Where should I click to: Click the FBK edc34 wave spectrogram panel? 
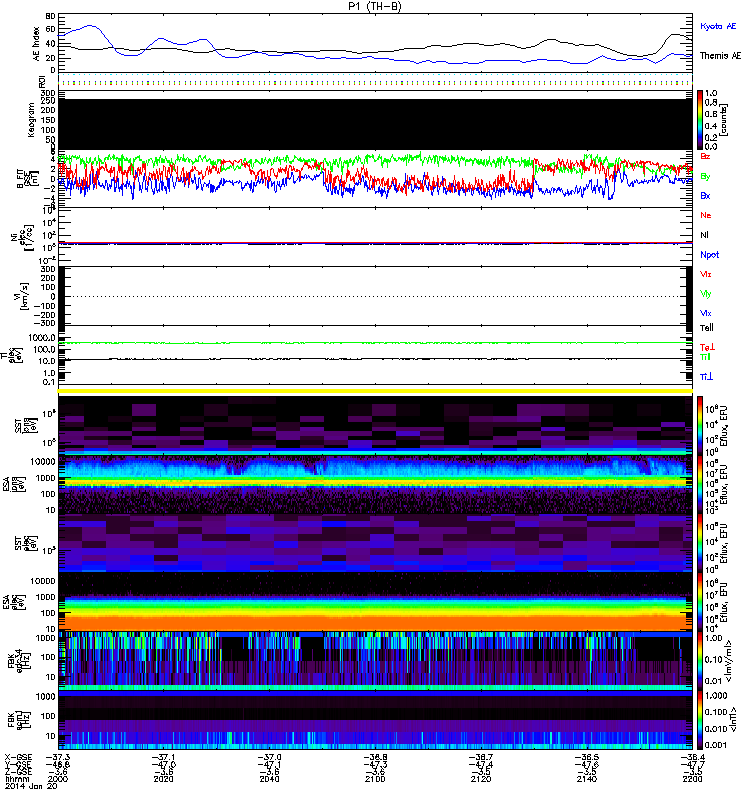(x=375, y=661)
